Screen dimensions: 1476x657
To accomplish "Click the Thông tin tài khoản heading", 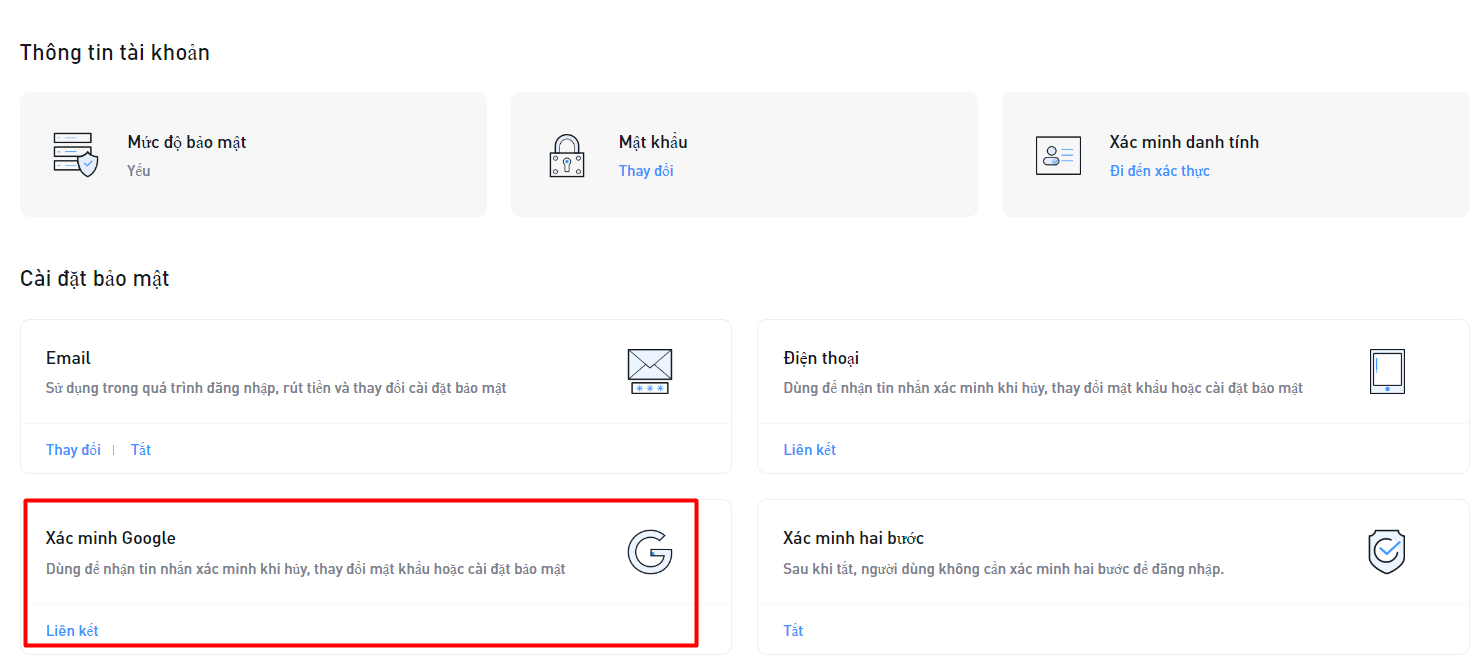I will click(x=115, y=53).
